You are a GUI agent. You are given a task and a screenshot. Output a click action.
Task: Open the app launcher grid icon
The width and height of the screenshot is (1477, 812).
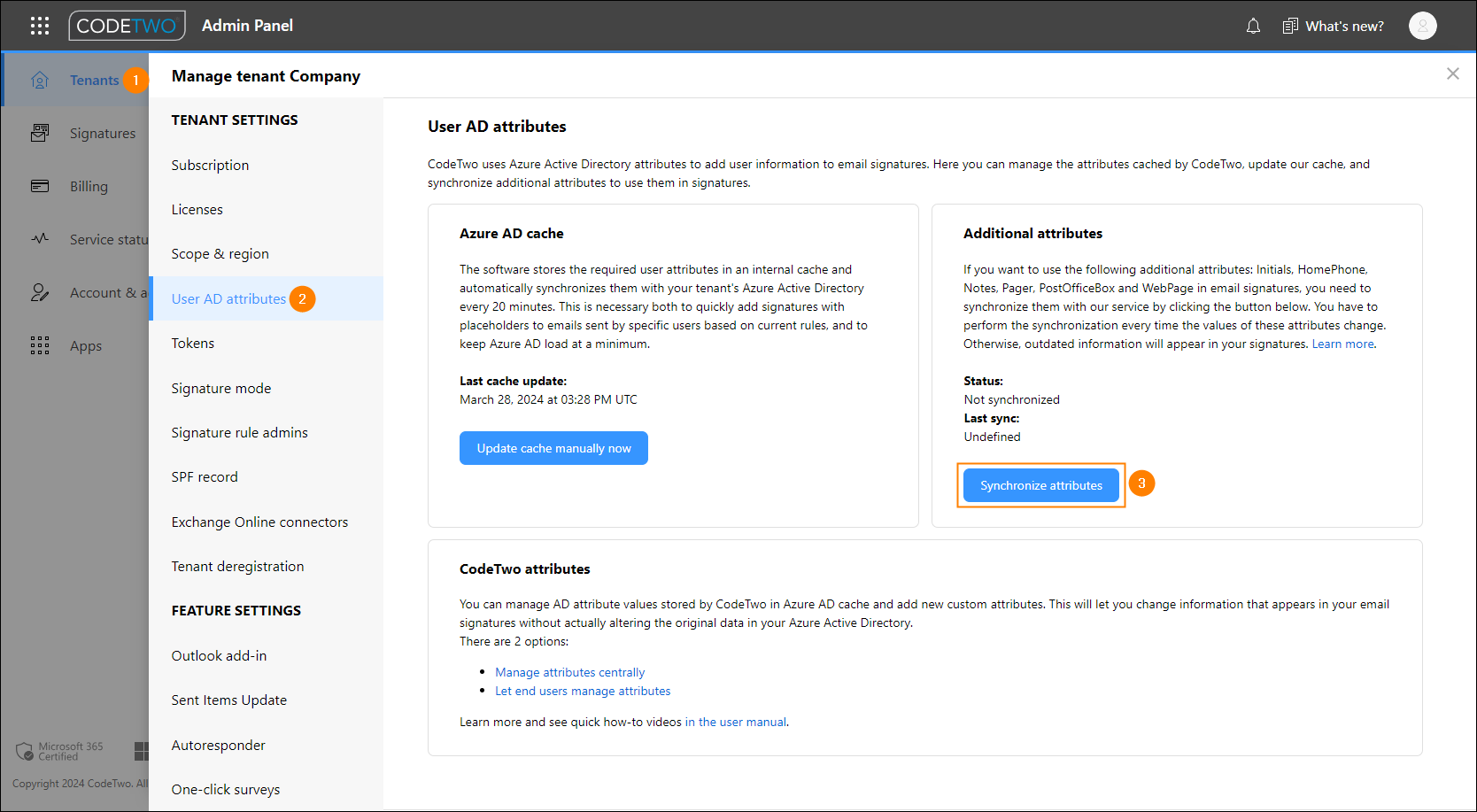click(x=40, y=26)
